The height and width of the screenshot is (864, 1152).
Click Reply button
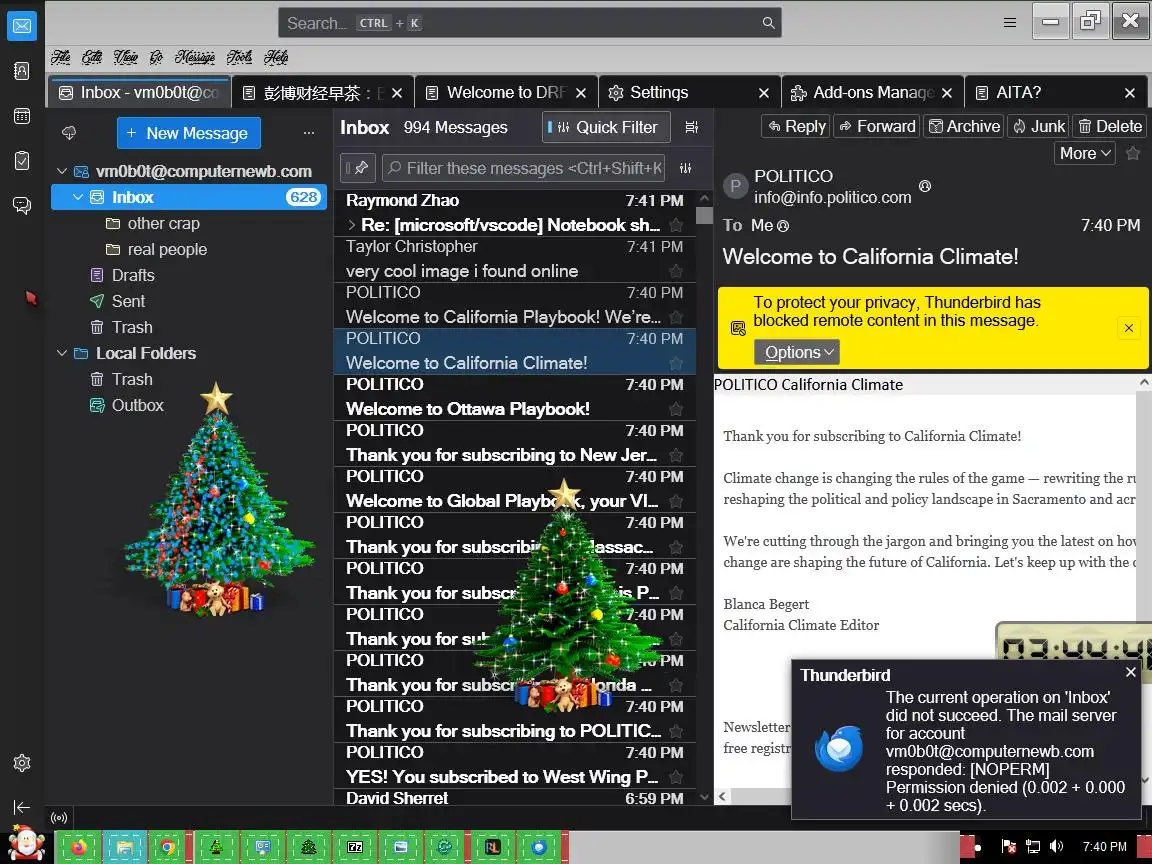[x=796, y=126]
